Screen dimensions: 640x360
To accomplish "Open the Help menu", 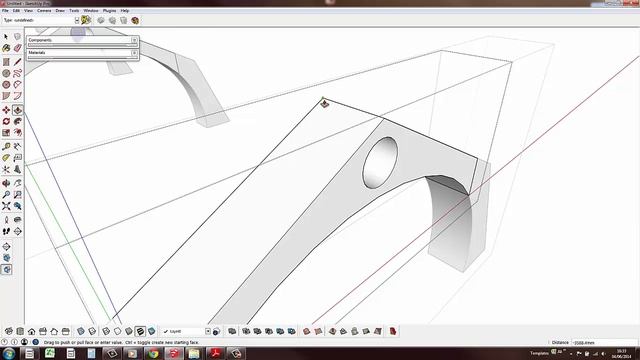I will 125,11.
